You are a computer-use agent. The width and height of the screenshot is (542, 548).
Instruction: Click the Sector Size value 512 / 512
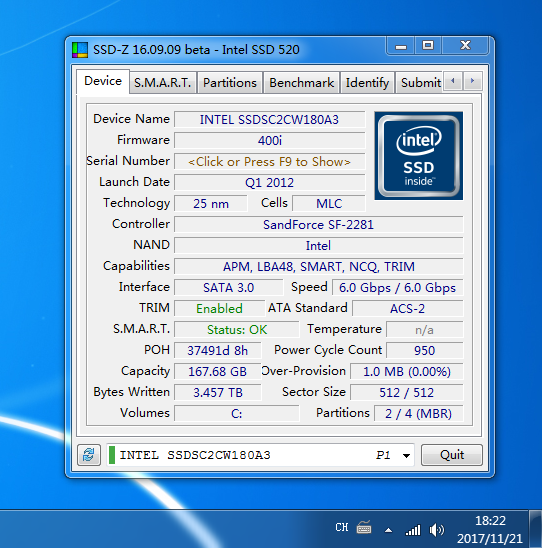(x=407, y=392)
